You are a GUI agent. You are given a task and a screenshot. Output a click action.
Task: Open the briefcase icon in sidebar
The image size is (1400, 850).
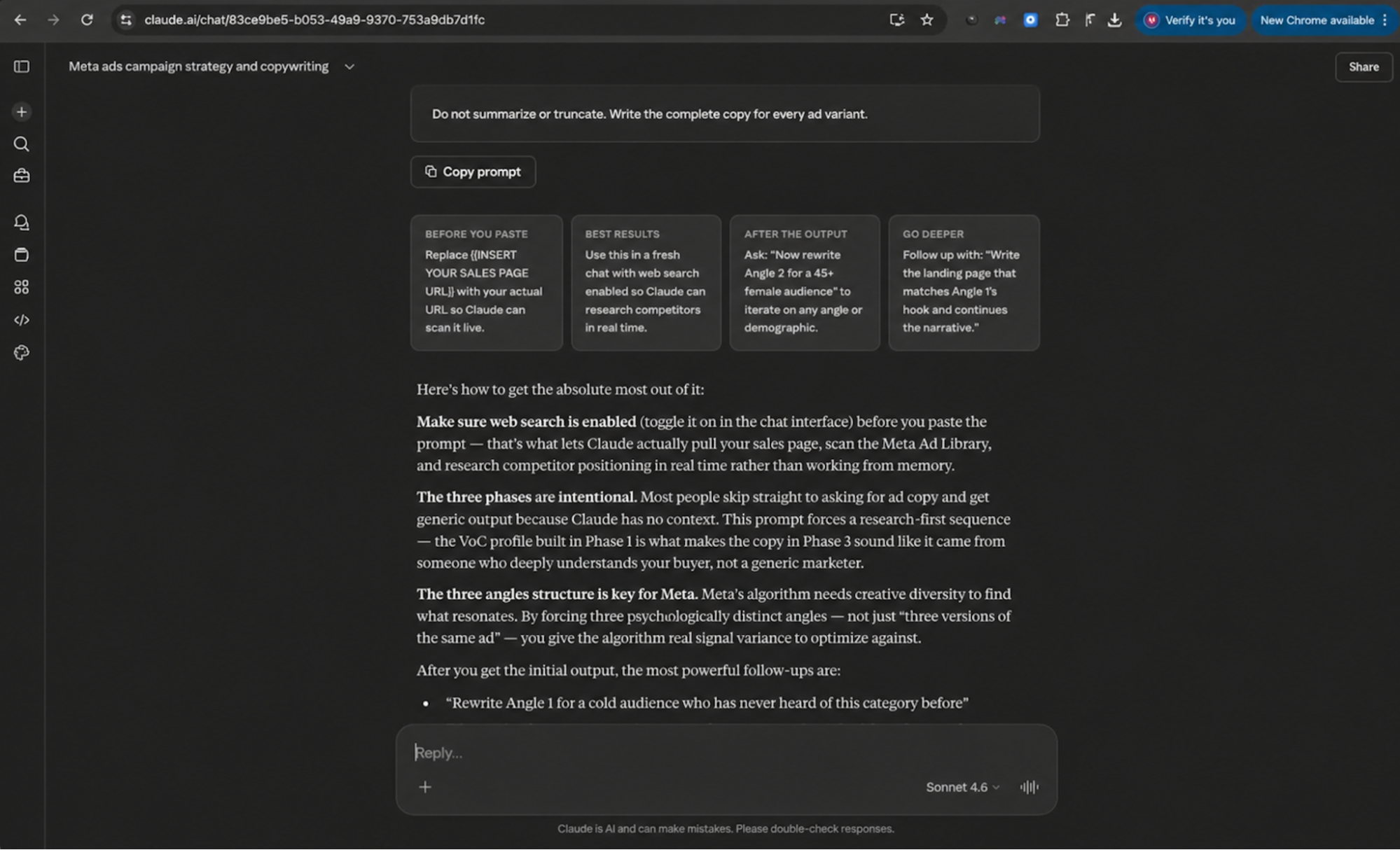[x=22, y=176]
